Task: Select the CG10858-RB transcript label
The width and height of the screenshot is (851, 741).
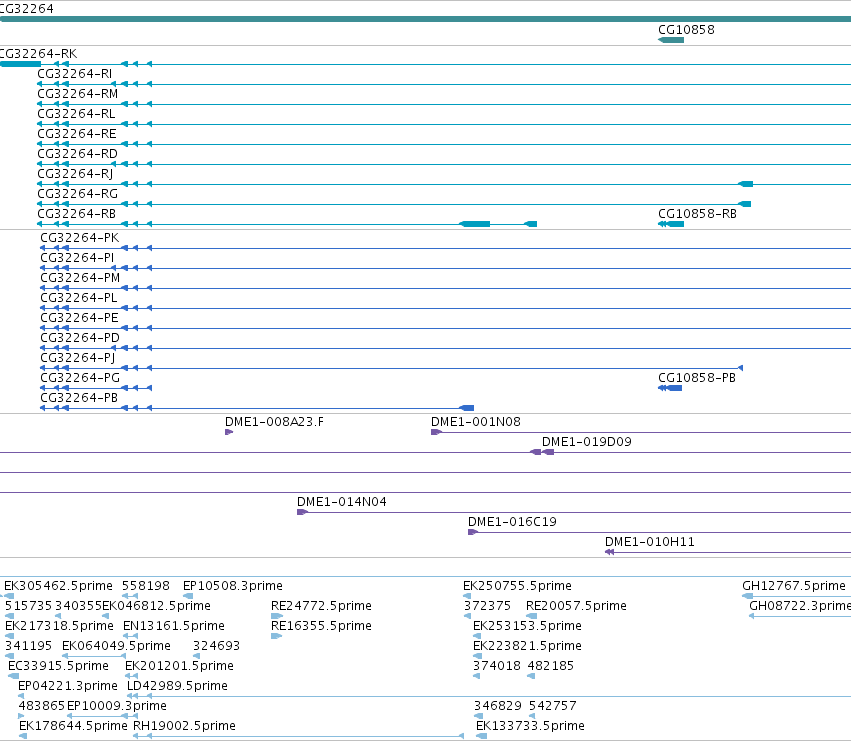Action: [x=697, y=214]
